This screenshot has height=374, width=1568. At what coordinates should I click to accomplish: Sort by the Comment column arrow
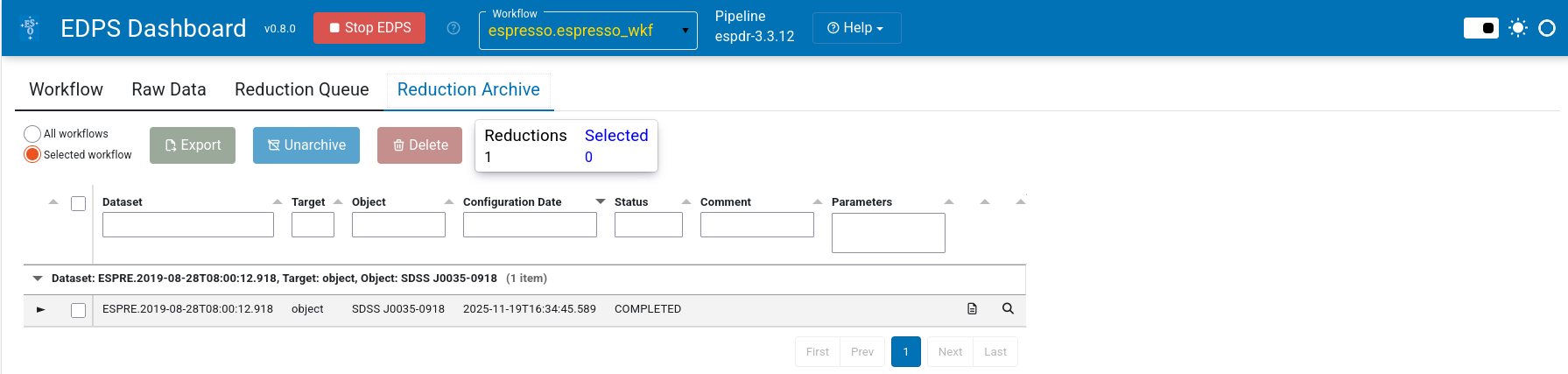(818, 202)
